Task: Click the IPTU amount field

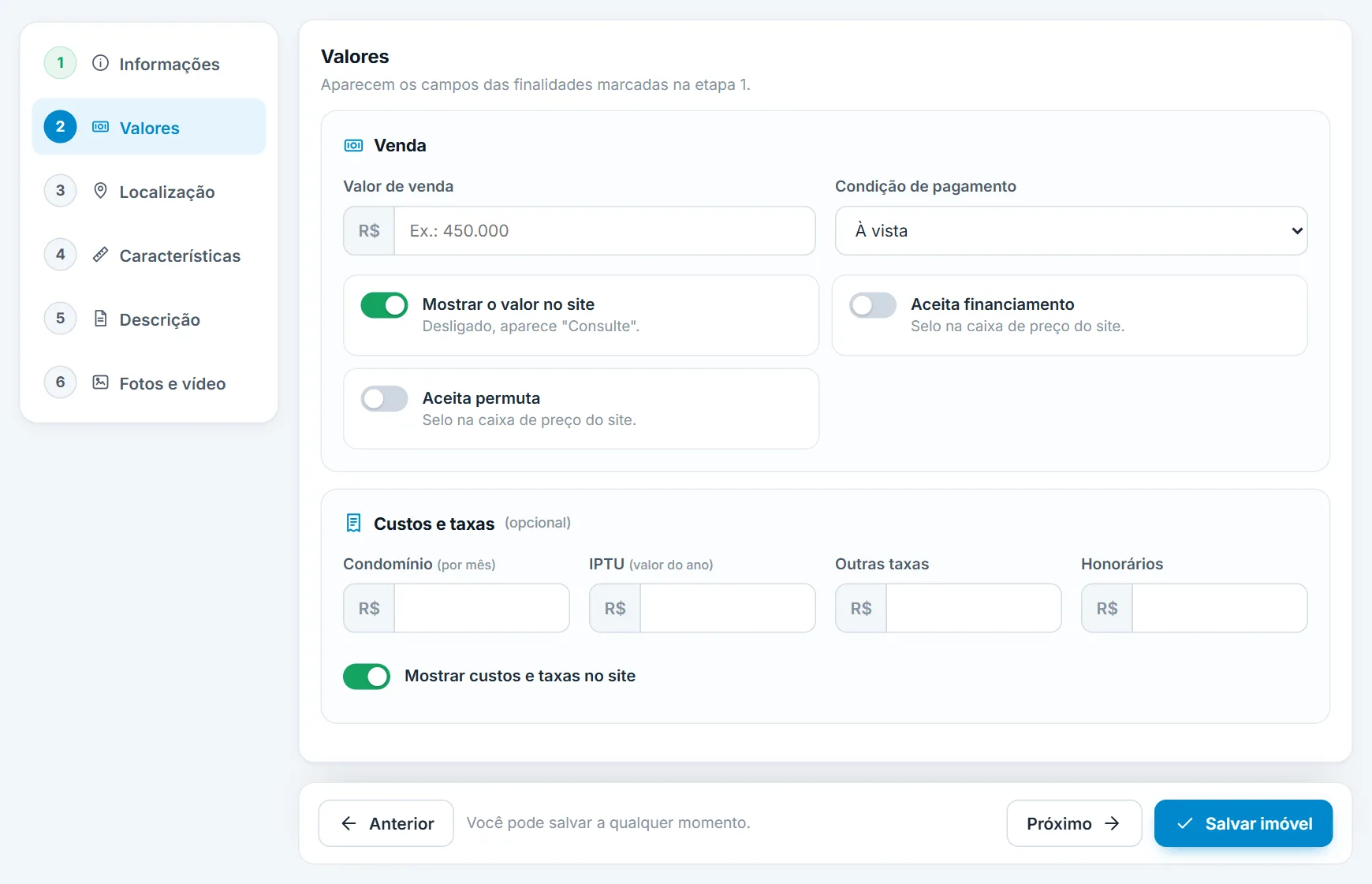Action: pyautogui.click(x=728, y=608)
